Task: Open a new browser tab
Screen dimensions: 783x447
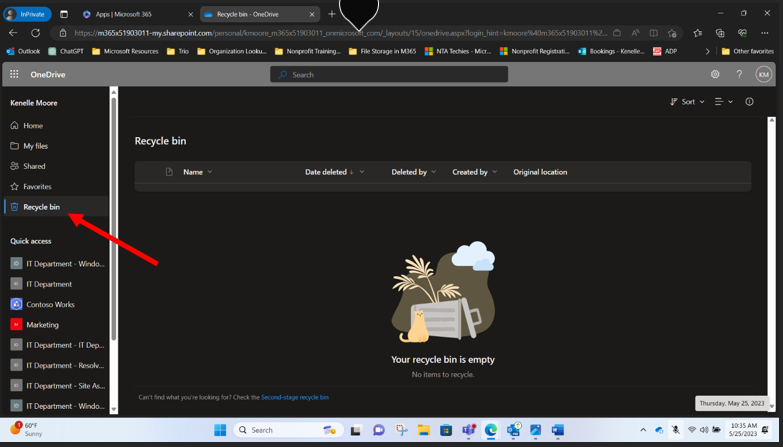Action: 332,14
